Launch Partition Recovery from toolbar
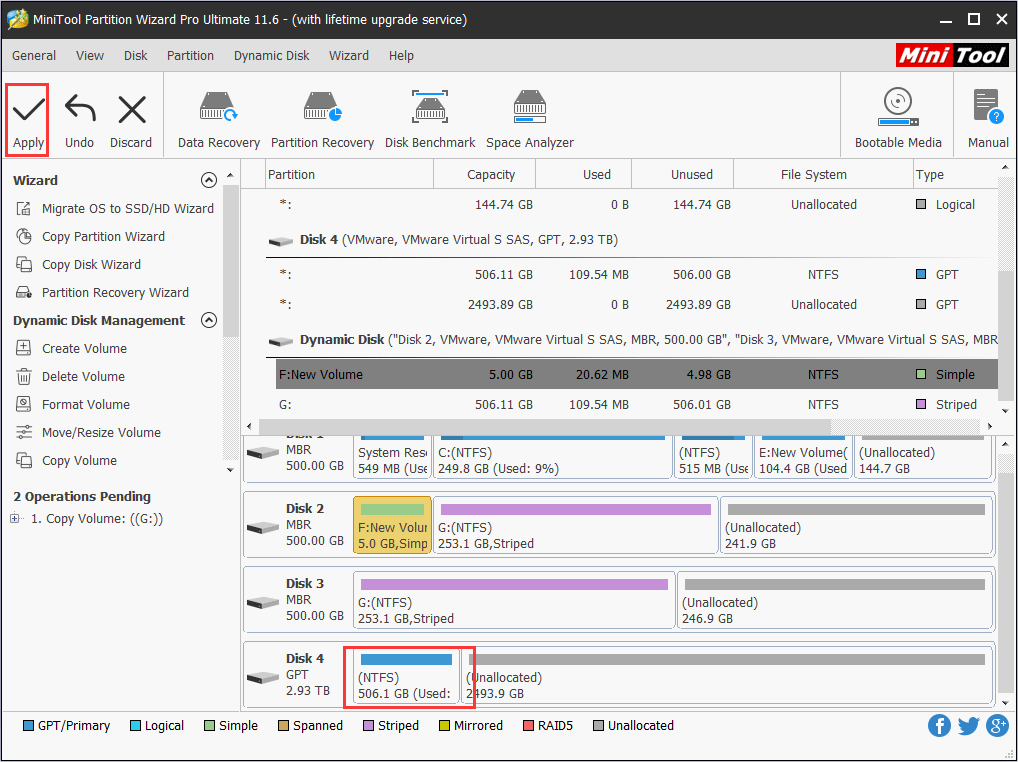Image resolution: width=1018 pixels, height=762 pixels. pyautogui.click(x=322, y=120)
